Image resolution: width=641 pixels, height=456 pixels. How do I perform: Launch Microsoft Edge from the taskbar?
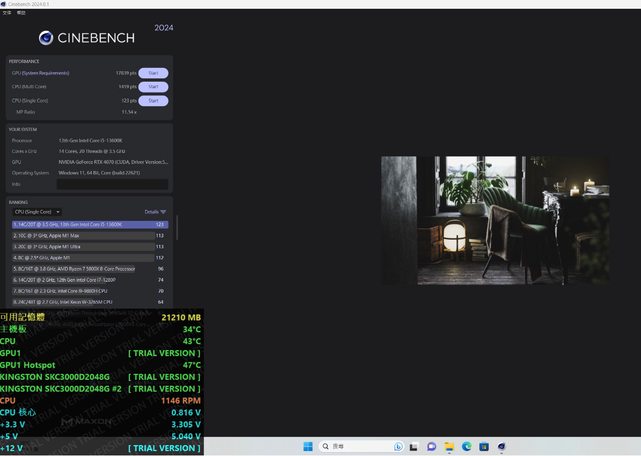[x=466, y=446]
